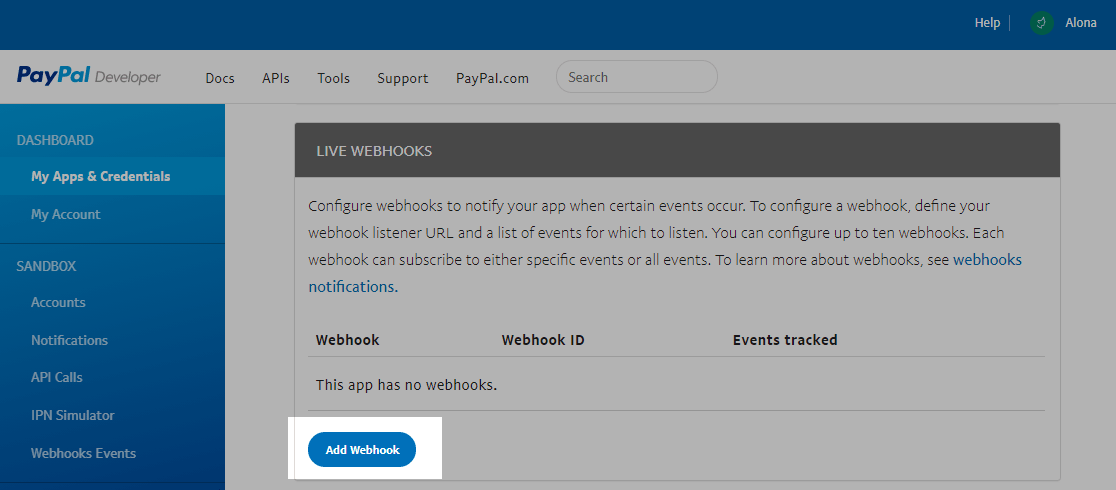1116x490 pixels.
Task: Open the Help link in top bar
Action: (x=987, y=23)
